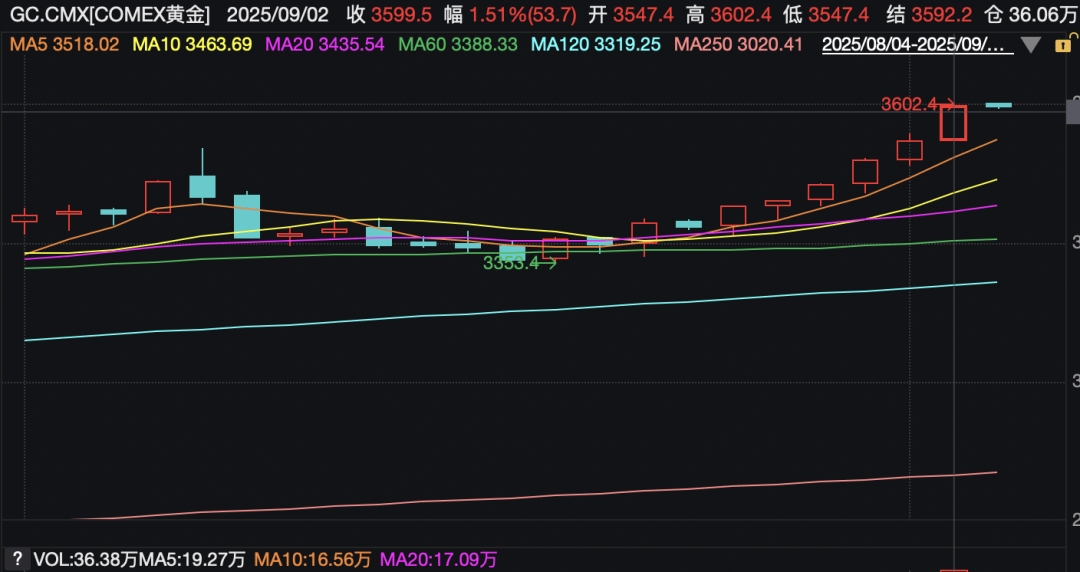Click the 3353.4 low price arrow marker
This screenshot has width=1080, height=572.
[518, 263]
